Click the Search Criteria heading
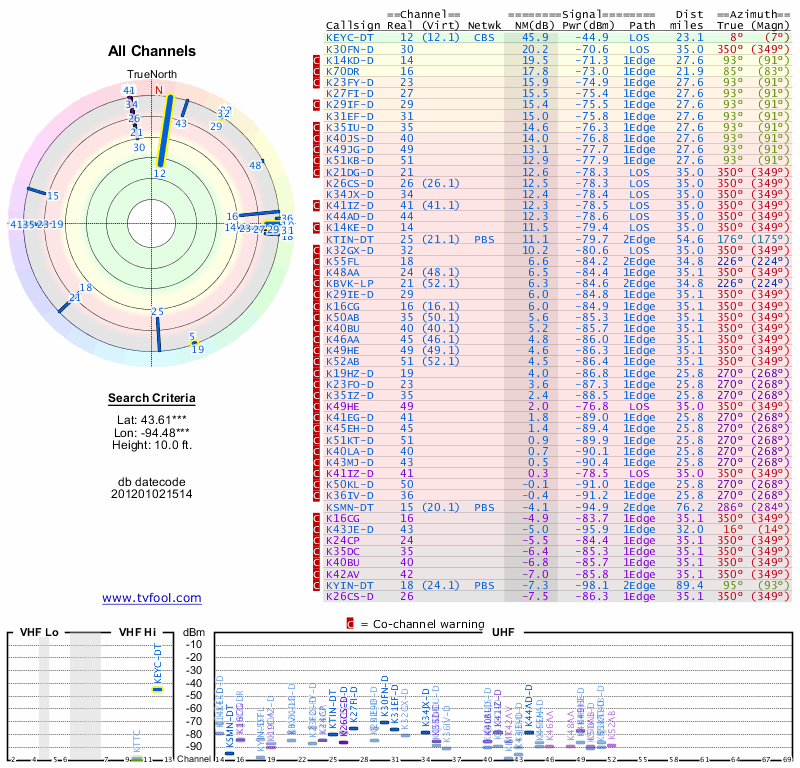The width and height of the screenshot is (800, 768). (x=152, y=399)
